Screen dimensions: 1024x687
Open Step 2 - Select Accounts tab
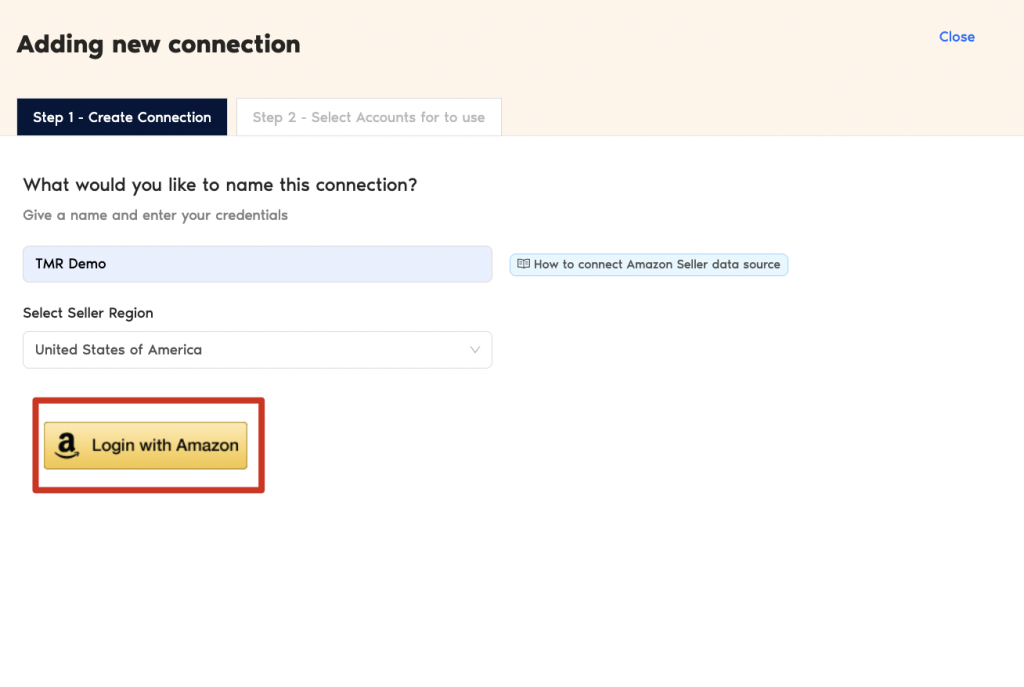(368, 117)
